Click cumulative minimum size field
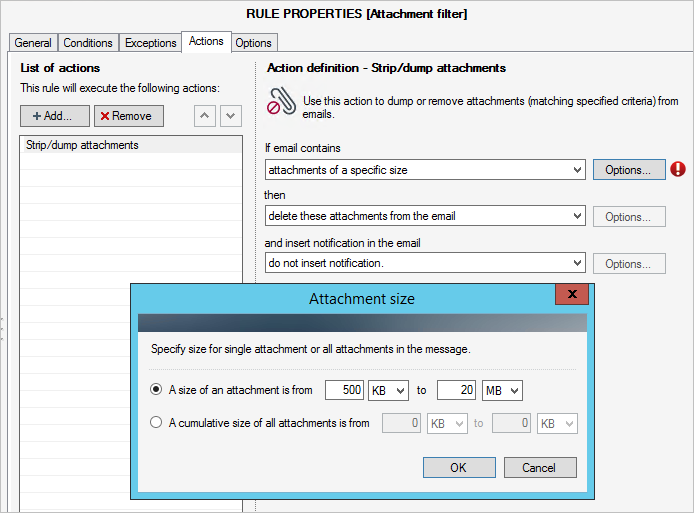This screenshot has height=513, width=694. pyautogui.click(x=401, y=423)
